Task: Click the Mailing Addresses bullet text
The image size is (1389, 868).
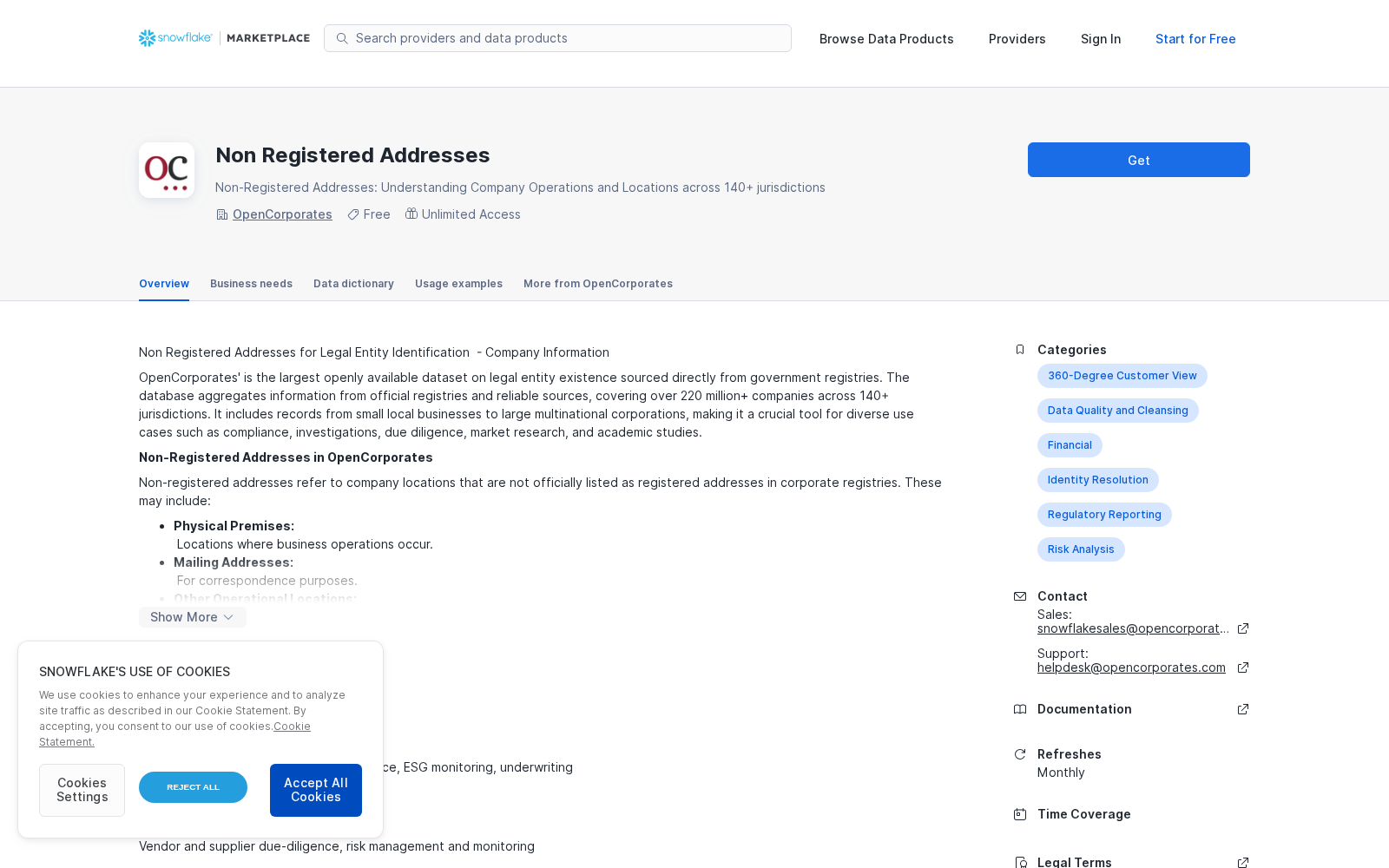Action: 234,562
